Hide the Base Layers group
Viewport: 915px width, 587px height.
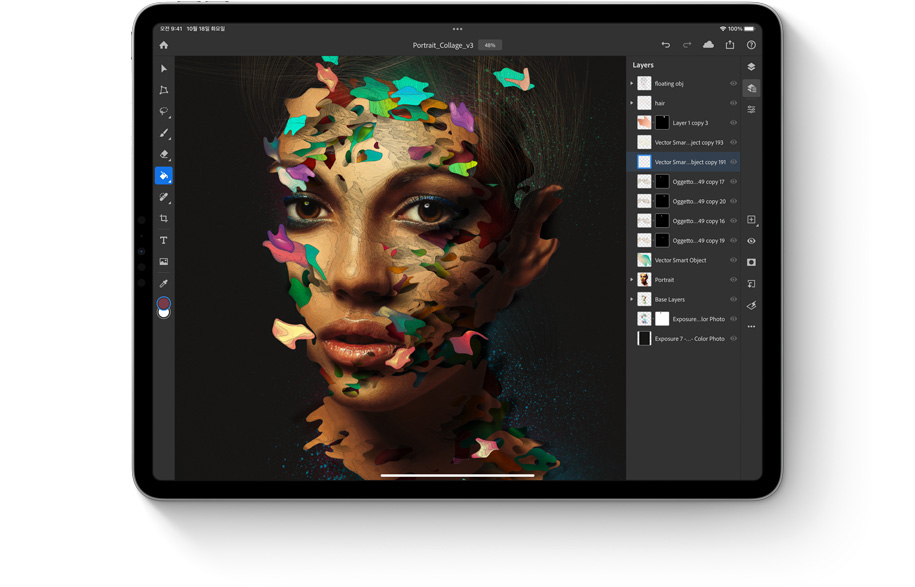(734, 299)
